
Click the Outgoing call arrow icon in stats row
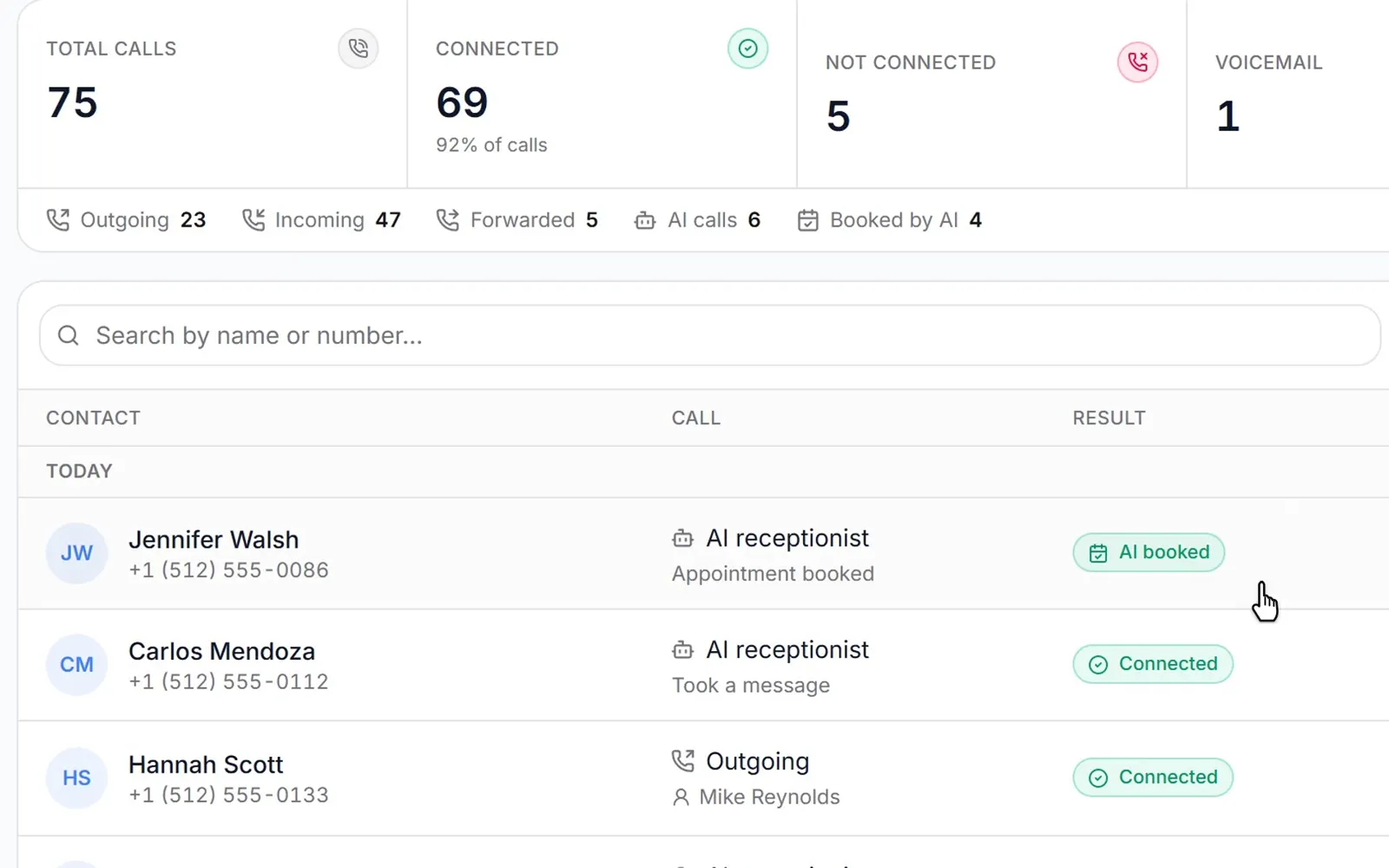(x=57, y=220)
